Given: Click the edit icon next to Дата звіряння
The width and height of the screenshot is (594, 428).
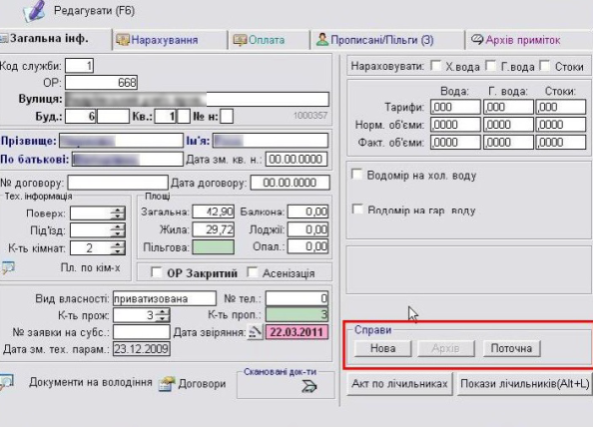Looking at the screenshot, I should (255, 332).
